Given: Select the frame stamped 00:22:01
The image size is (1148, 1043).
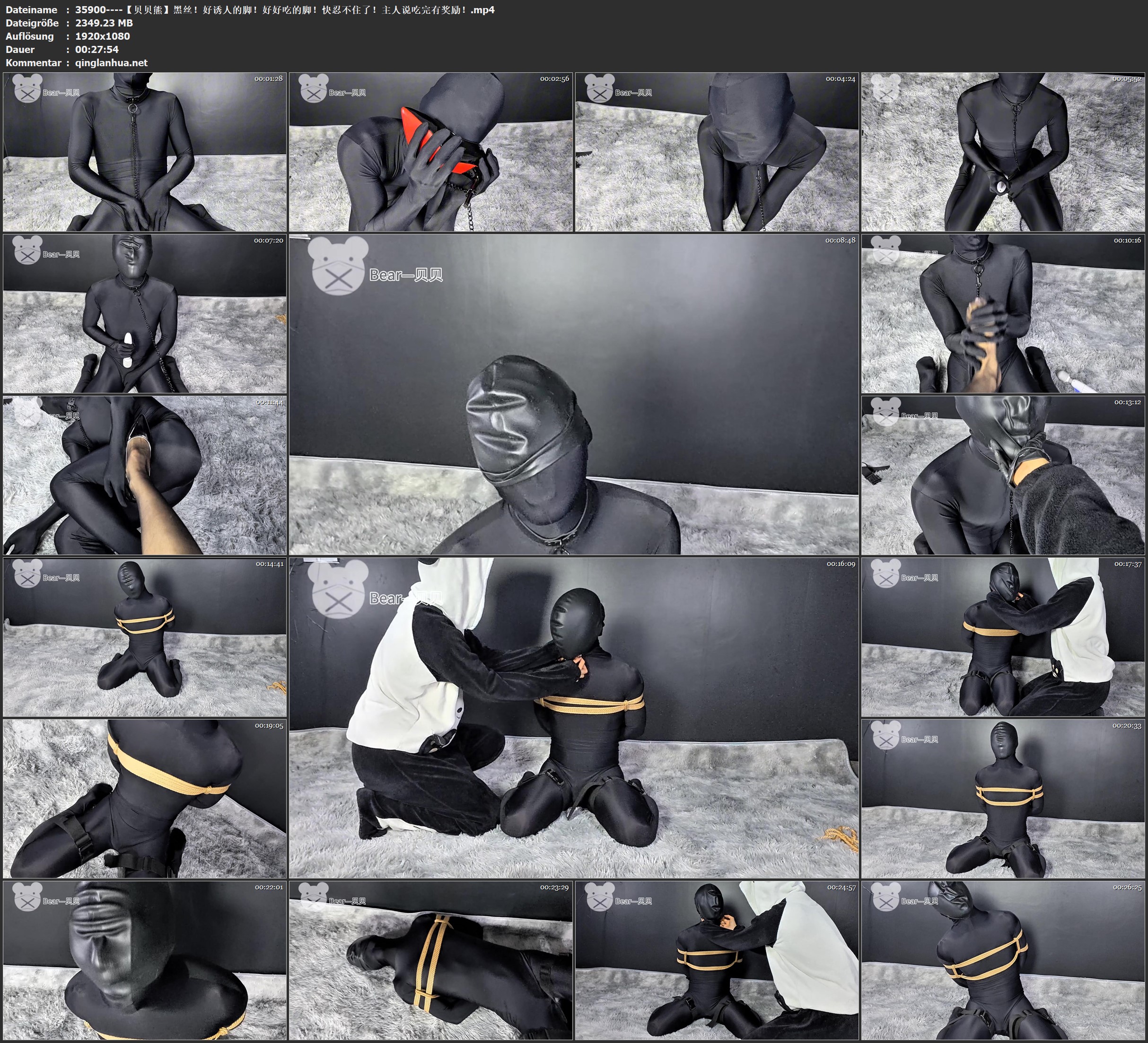Looking at the screenshot, I should (x=145, y=960).
